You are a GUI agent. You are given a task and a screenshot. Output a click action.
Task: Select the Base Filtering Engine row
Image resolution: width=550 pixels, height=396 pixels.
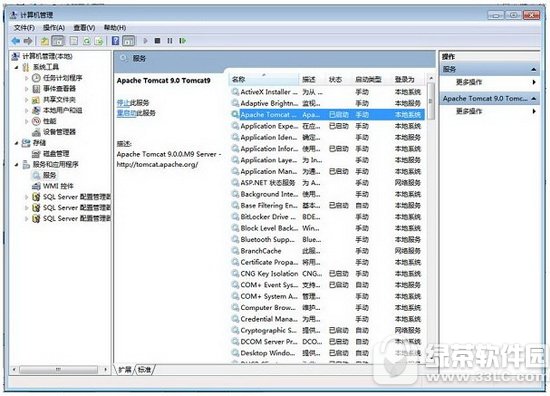click(328, 206)
